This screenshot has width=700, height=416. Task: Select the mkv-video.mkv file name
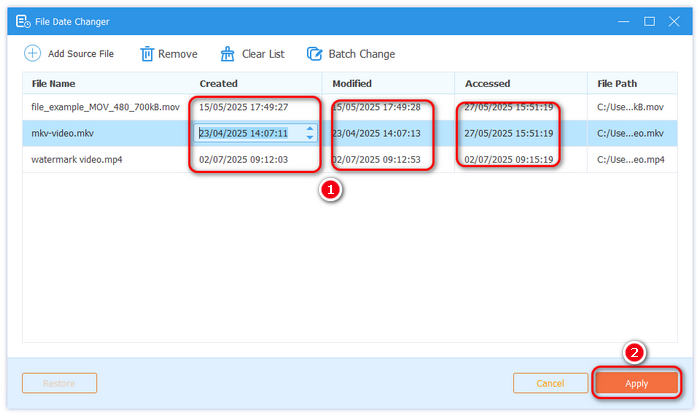[x=62, y=133]
